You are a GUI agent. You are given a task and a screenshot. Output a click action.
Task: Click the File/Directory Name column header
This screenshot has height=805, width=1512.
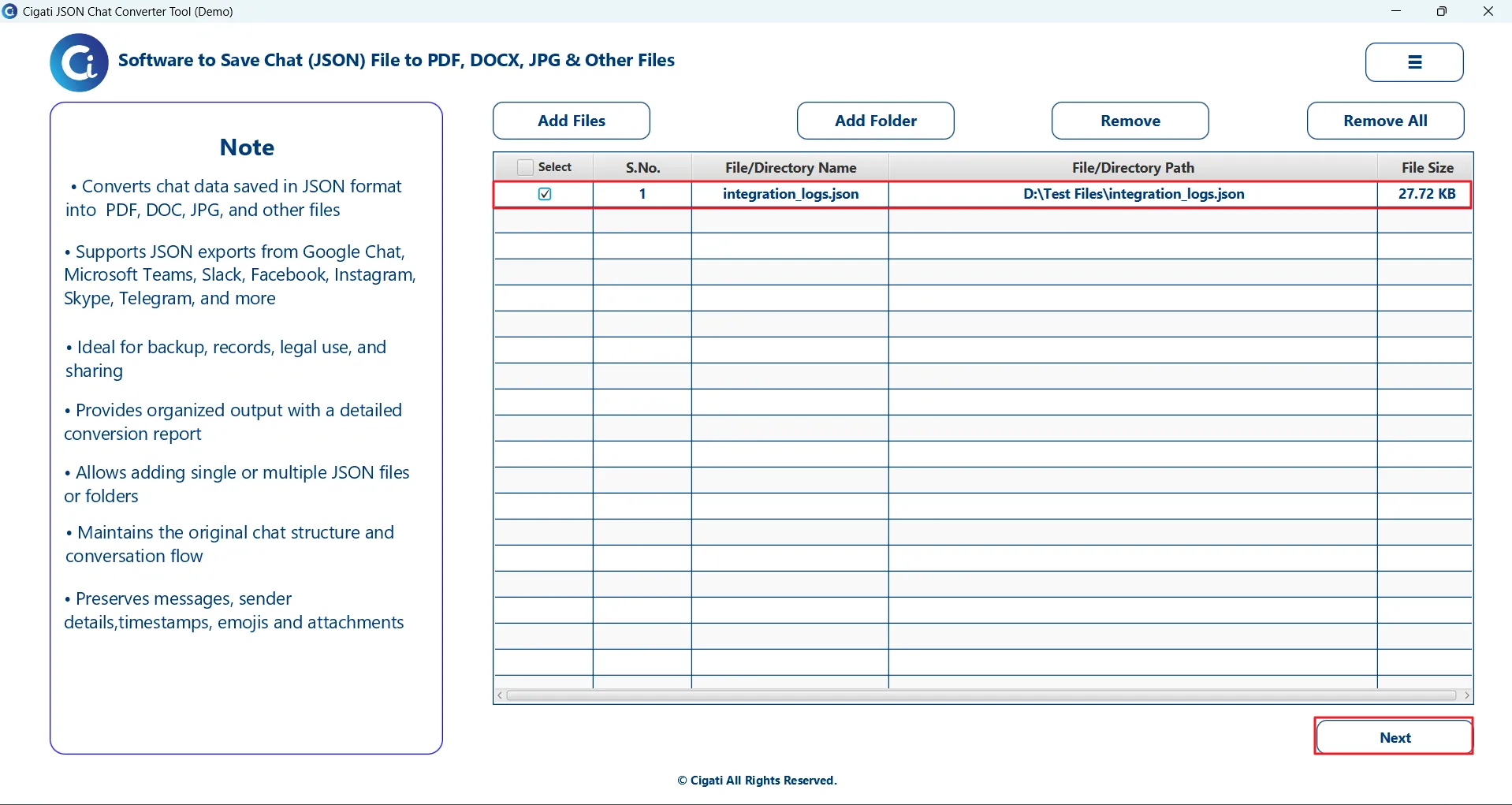(791, 167)
